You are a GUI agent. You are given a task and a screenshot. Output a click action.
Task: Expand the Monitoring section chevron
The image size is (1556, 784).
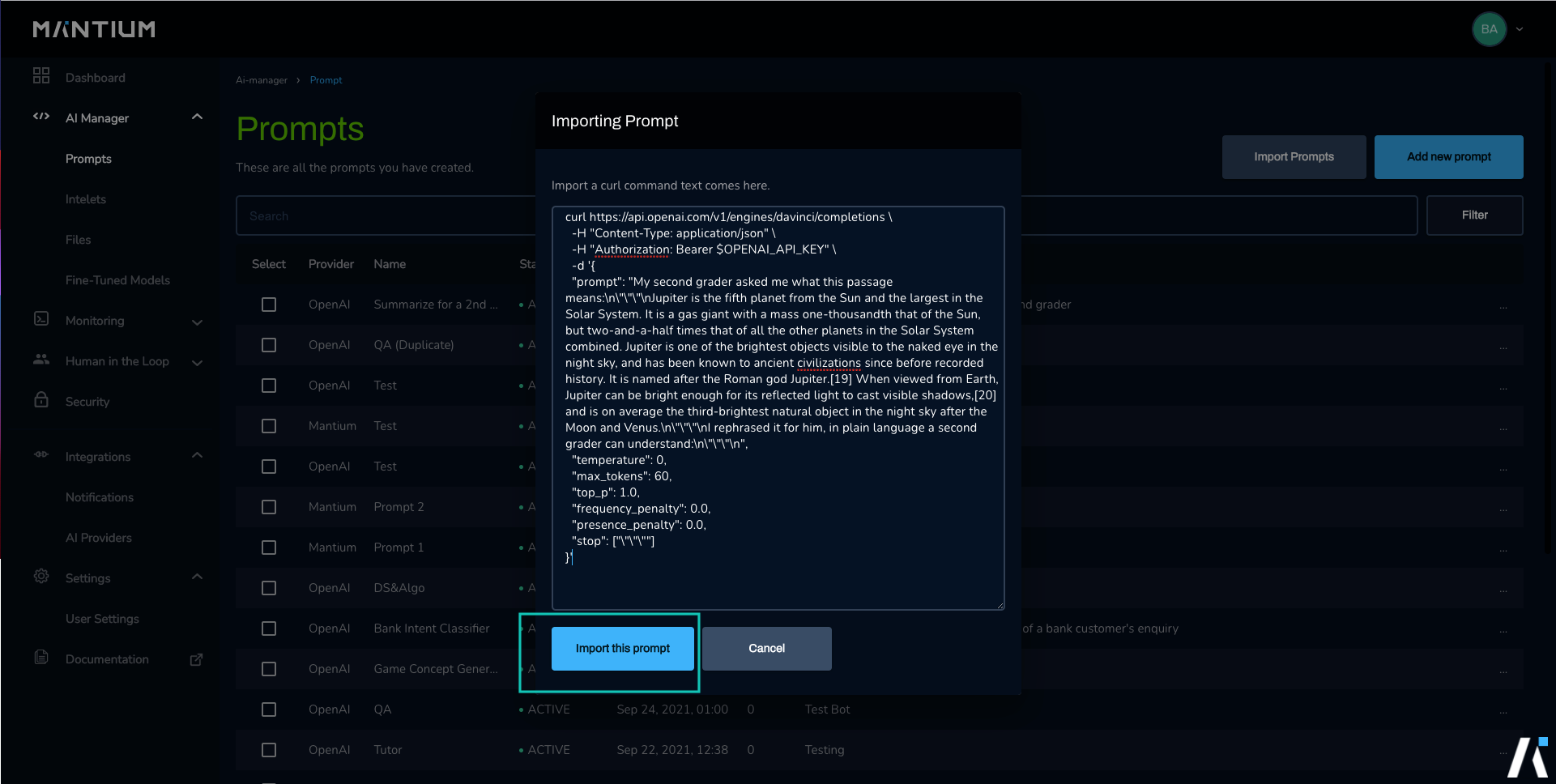(197, 322)
